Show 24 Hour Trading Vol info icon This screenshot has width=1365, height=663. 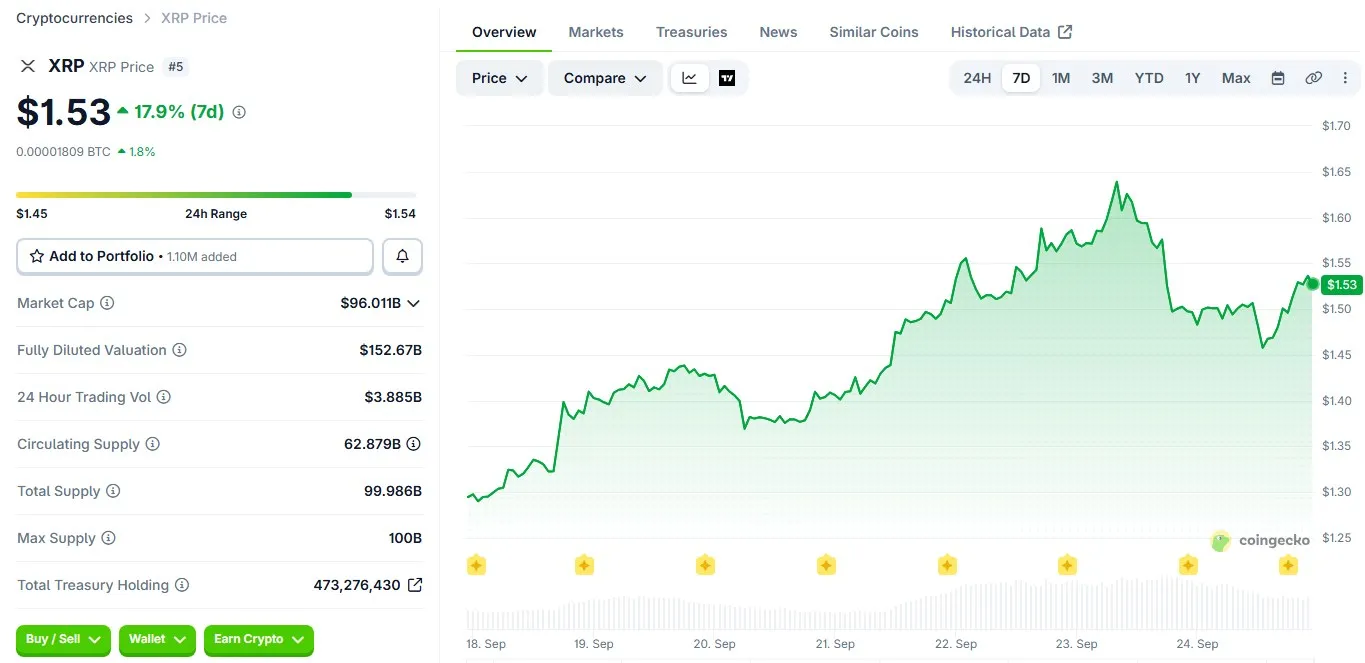[164, 397]
